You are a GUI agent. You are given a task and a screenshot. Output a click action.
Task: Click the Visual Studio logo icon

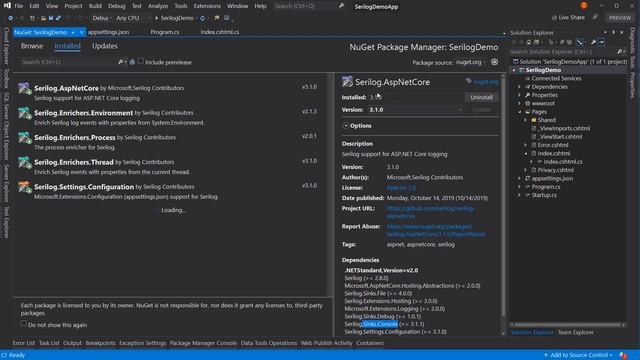coord(7,6)
